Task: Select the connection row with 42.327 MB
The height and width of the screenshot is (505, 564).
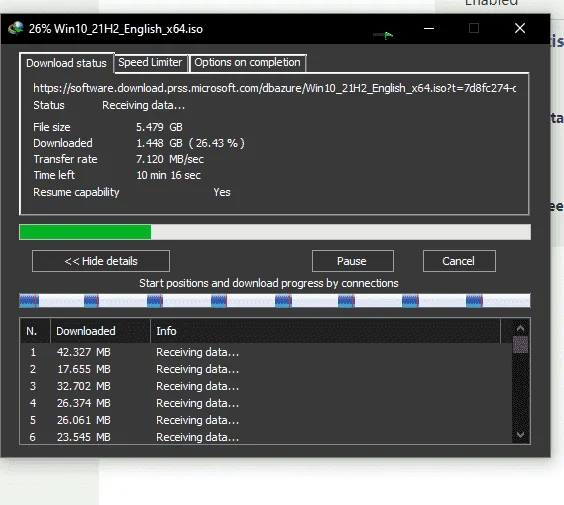Action: pos(266,352)
